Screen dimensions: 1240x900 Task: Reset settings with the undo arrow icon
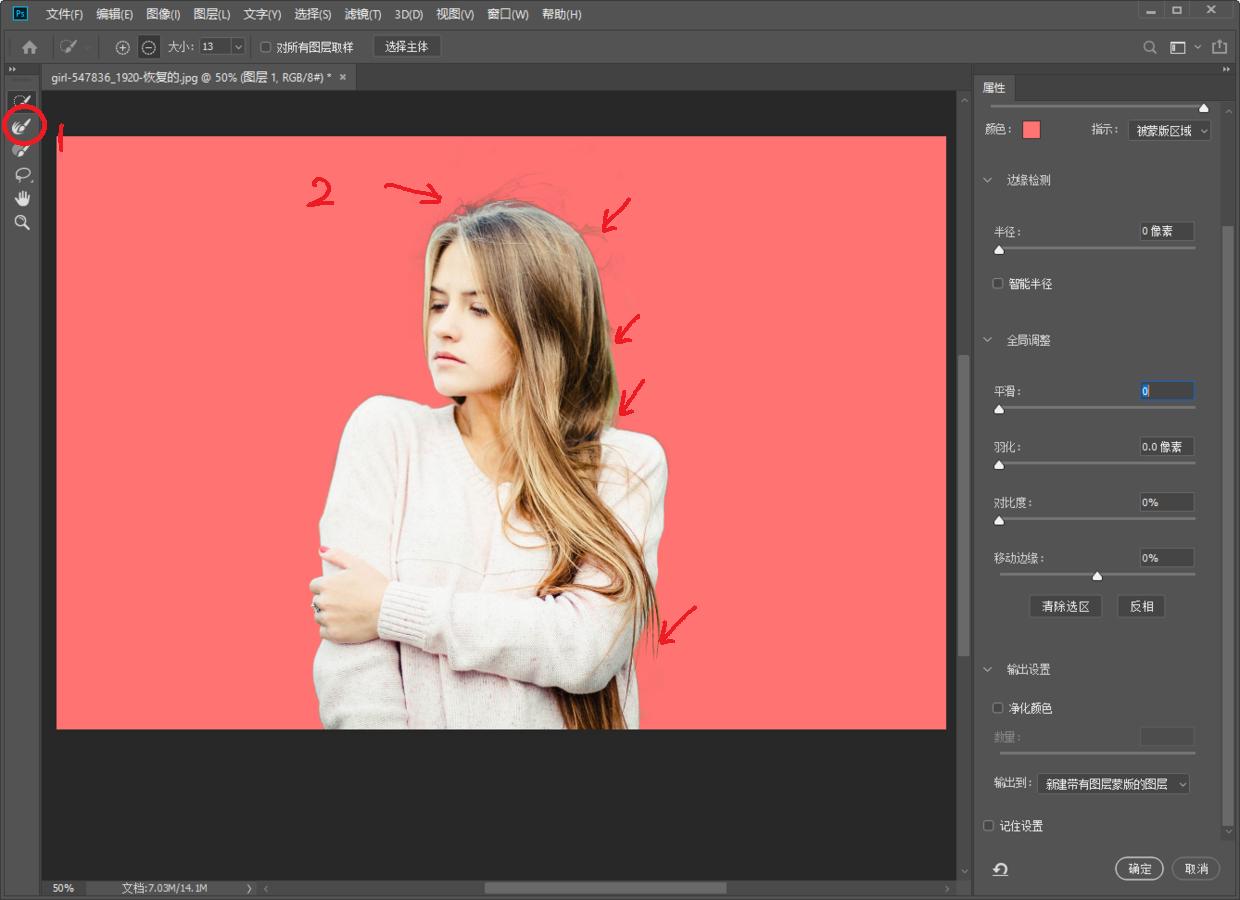coord(1000,869)
